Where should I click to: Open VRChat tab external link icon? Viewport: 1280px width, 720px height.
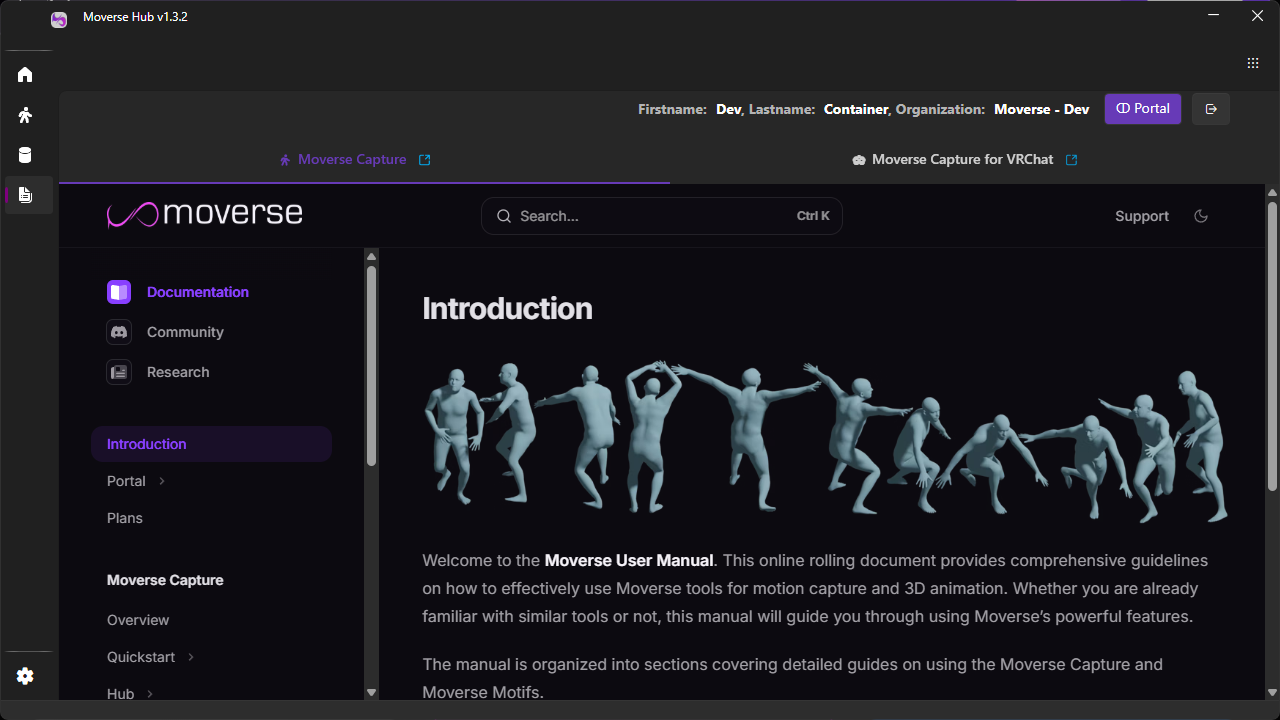point(1072,160)
